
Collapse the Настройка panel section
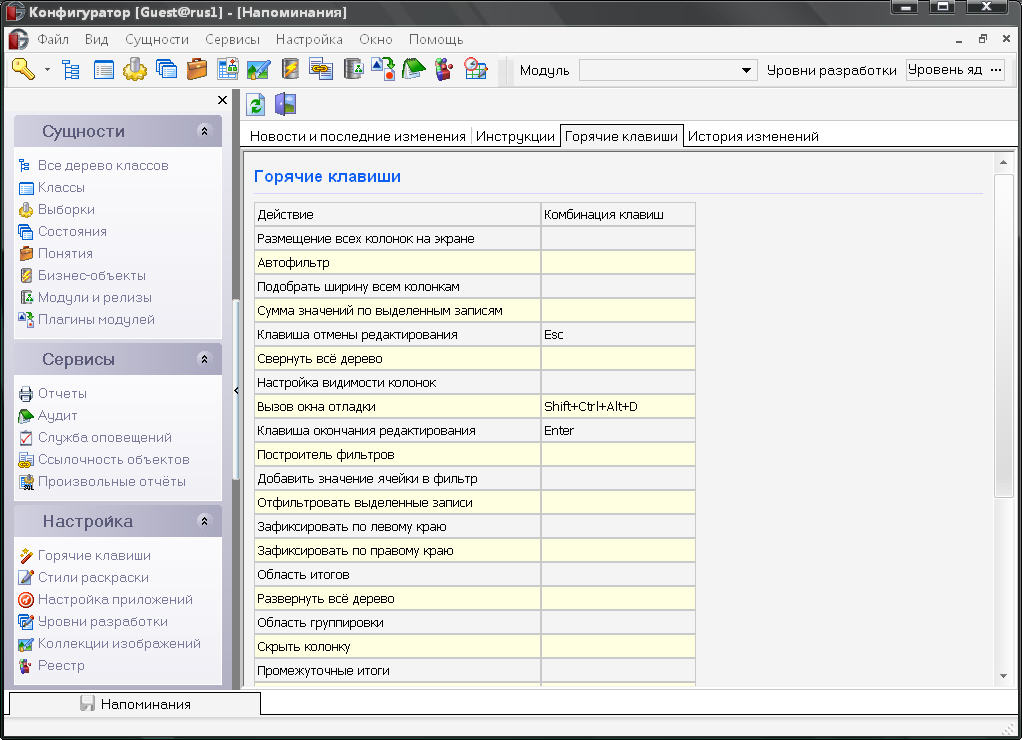coord(204,521)
